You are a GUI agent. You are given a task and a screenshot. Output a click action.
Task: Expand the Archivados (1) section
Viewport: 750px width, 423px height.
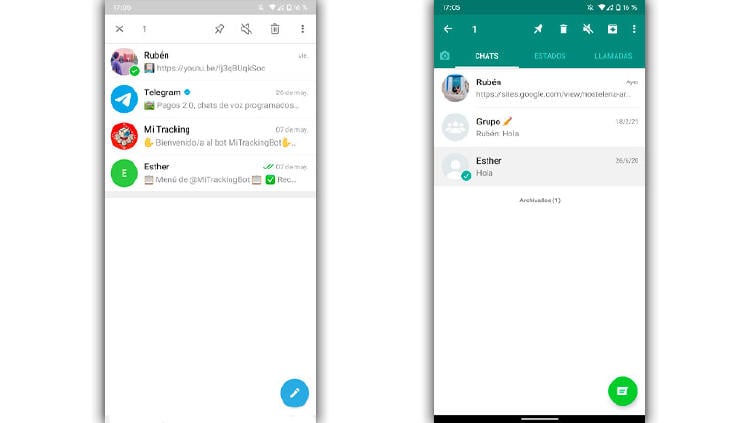coord(540,200)
